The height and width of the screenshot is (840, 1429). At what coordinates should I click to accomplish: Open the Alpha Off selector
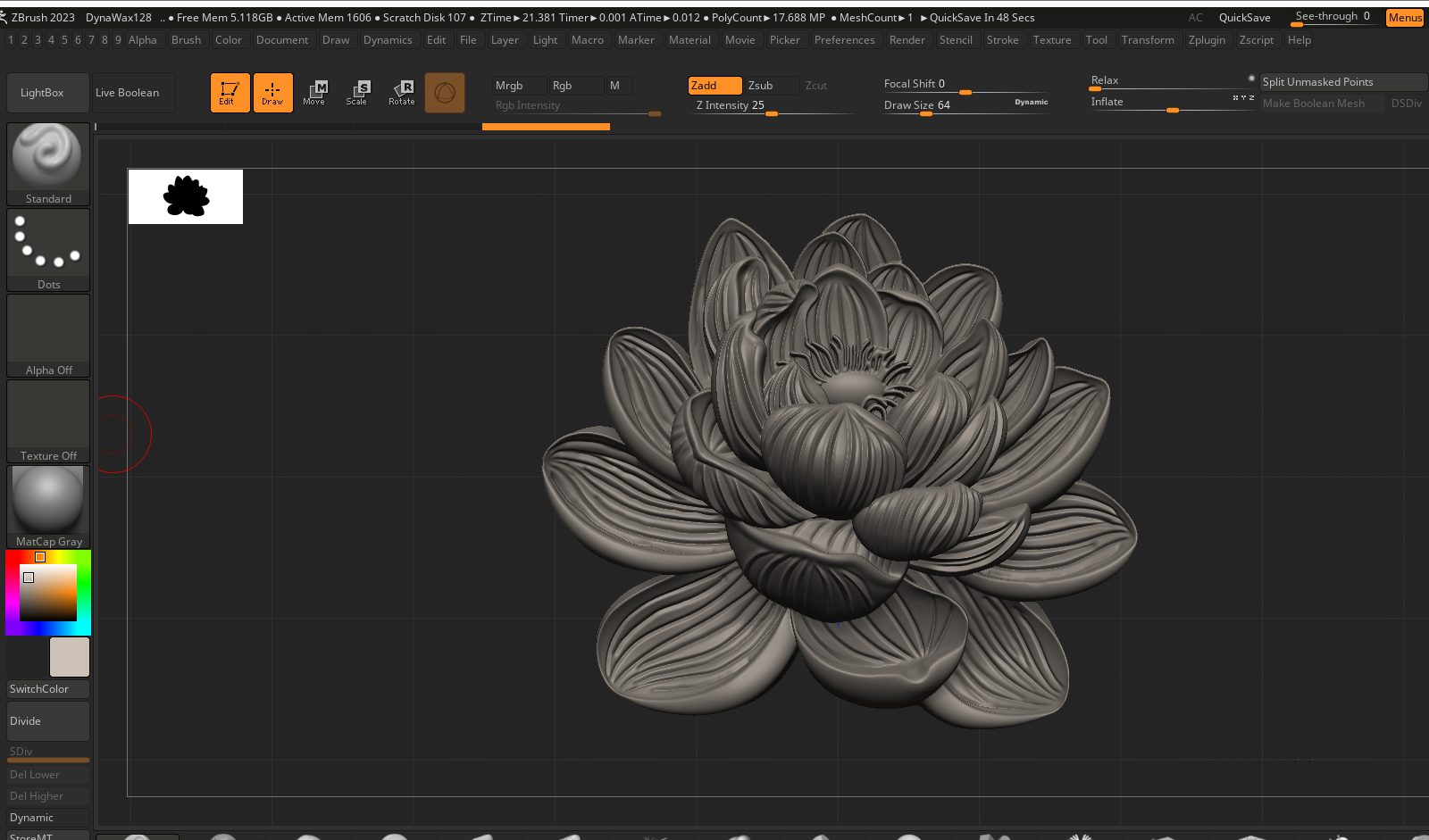pos(48,336)
